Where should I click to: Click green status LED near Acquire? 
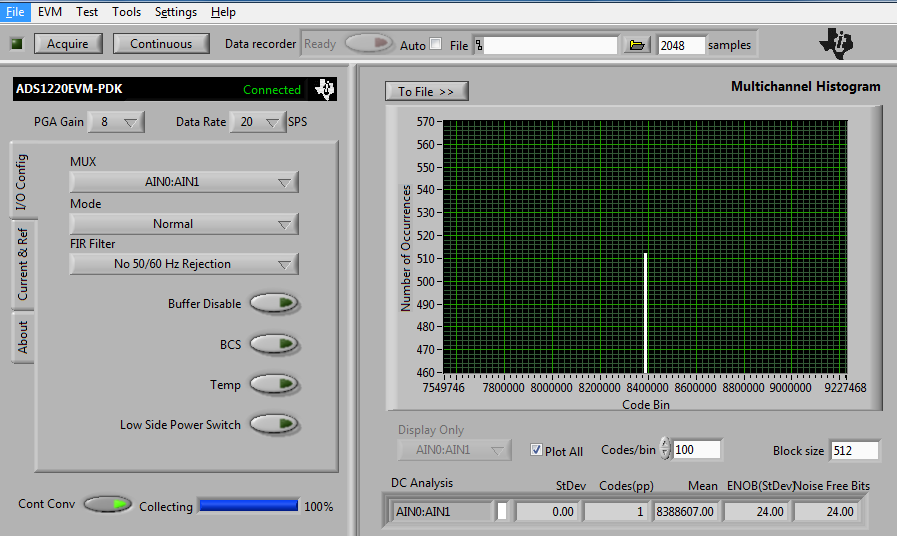click(x=17, y=43)
